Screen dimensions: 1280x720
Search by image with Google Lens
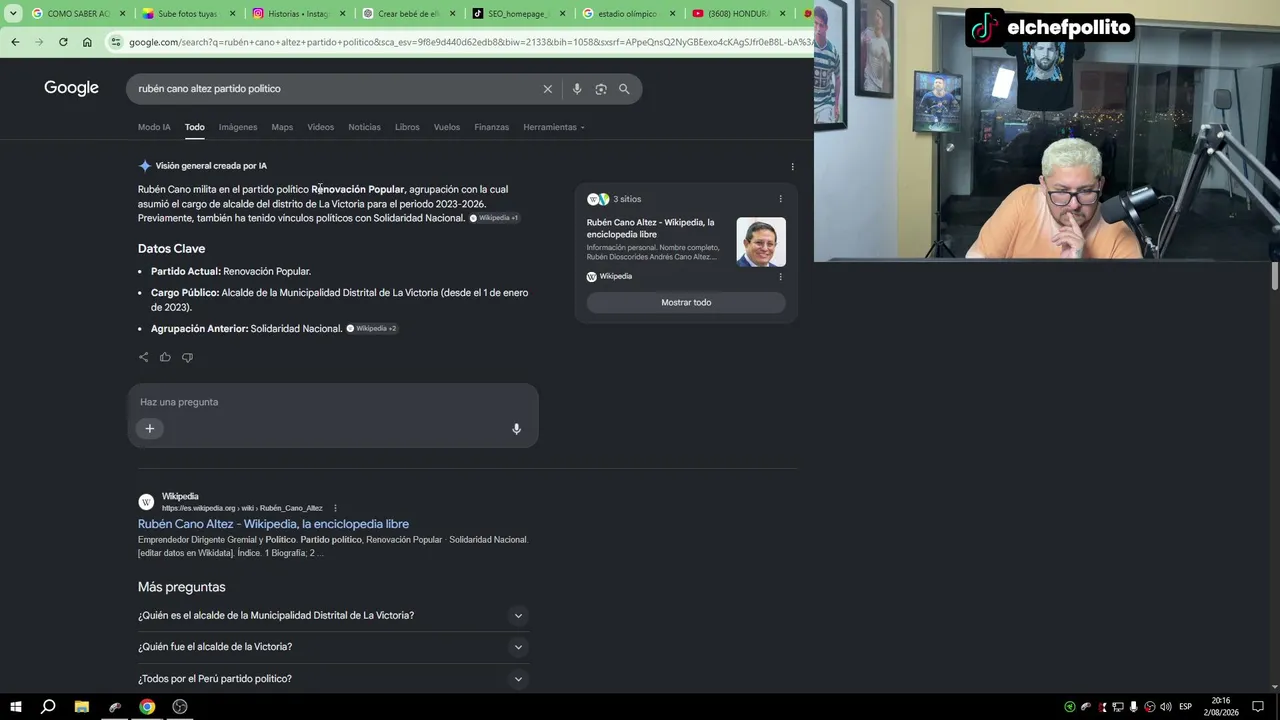click(x=601, y=89)
